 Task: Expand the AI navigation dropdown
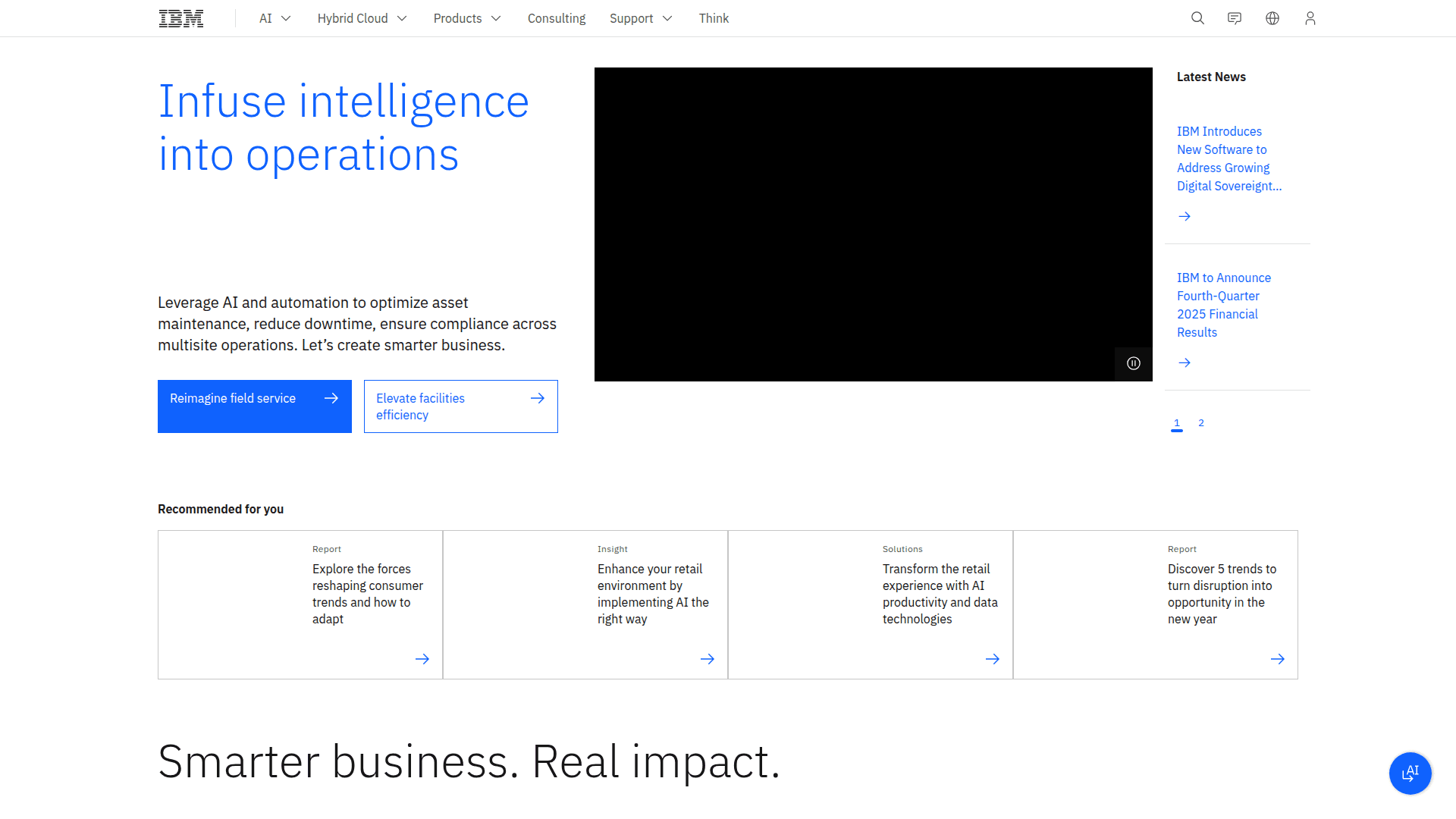[274, 17]
